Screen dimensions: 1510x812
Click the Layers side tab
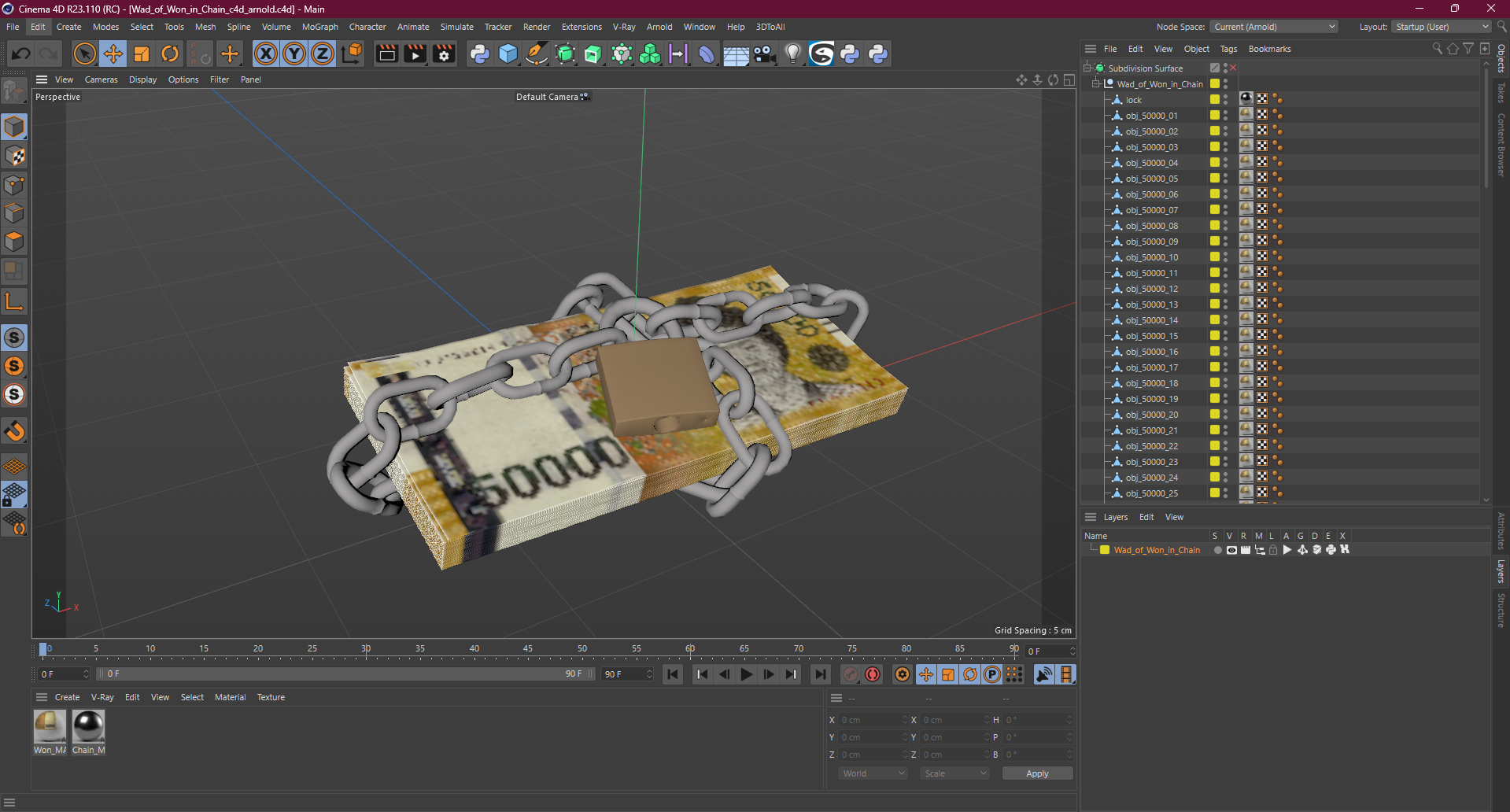(1501, 572)
